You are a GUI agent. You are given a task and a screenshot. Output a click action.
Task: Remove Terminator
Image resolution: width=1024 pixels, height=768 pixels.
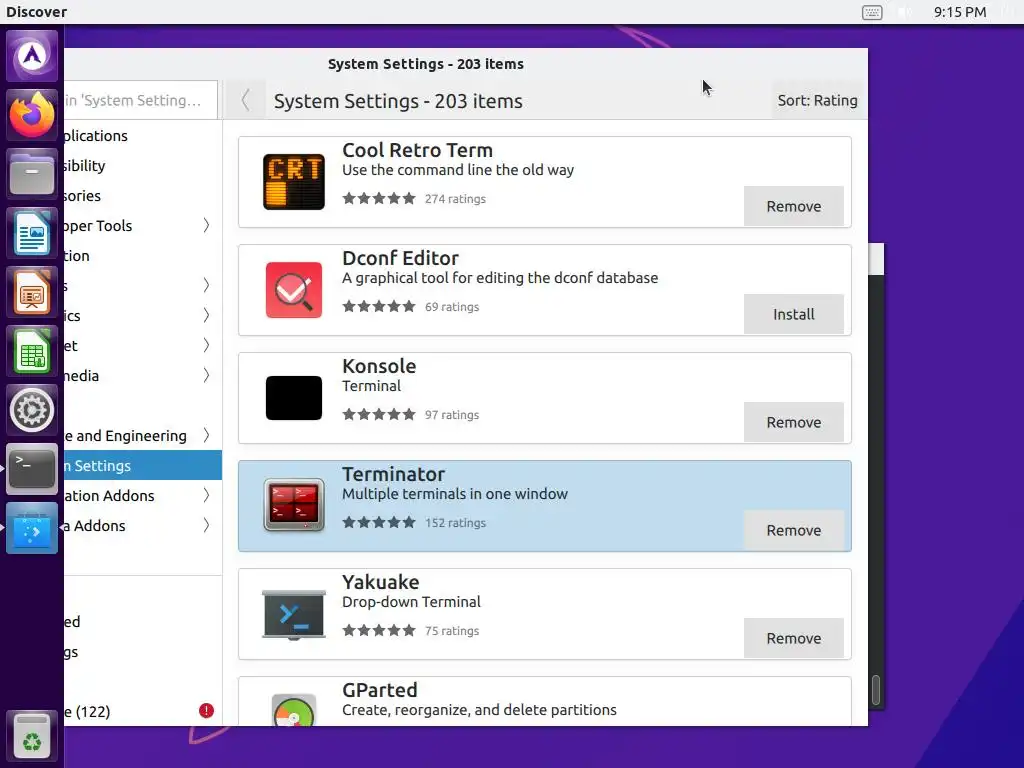click(793, 530)
